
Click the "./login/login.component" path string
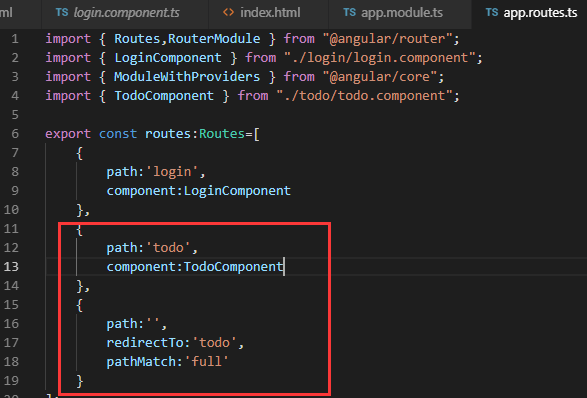click(380, 58)
